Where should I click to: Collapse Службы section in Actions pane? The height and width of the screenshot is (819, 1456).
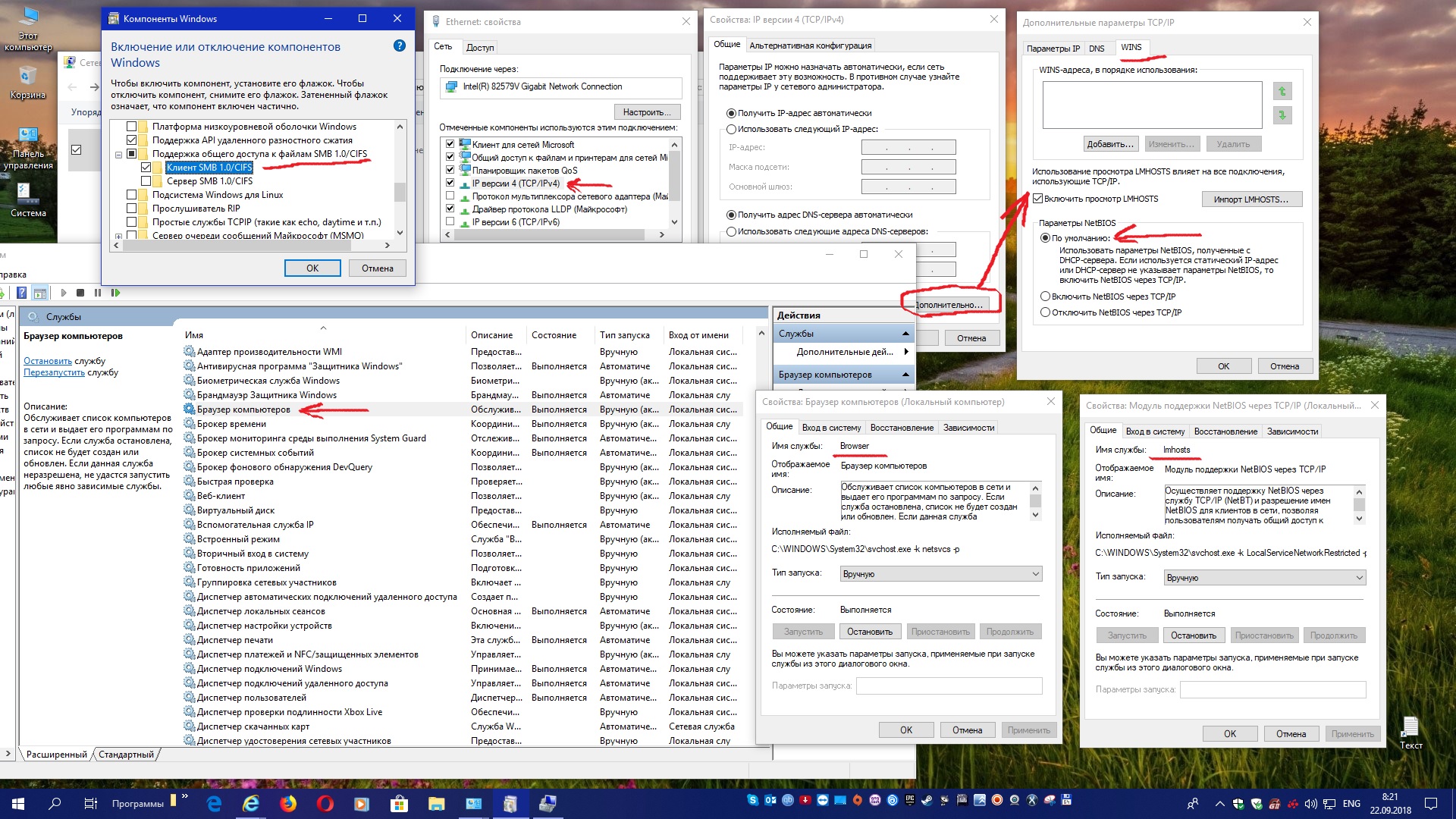(905, 334)
